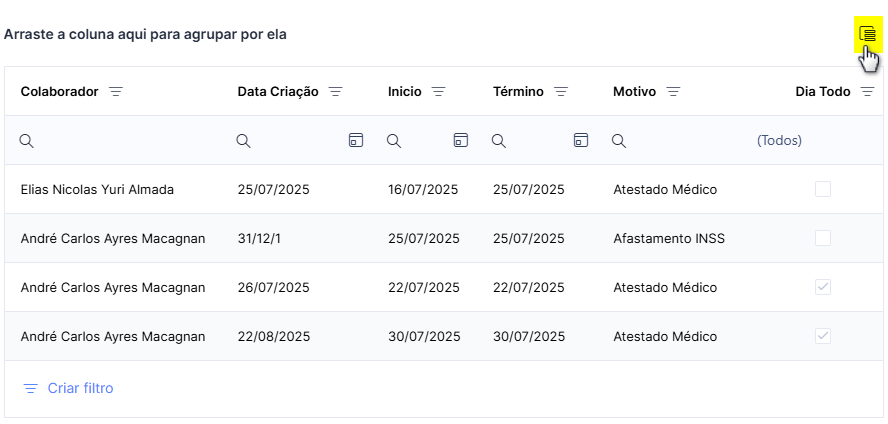Open calendar picker in Término filter
Viewport: 888px width, 424px height.
581,140
